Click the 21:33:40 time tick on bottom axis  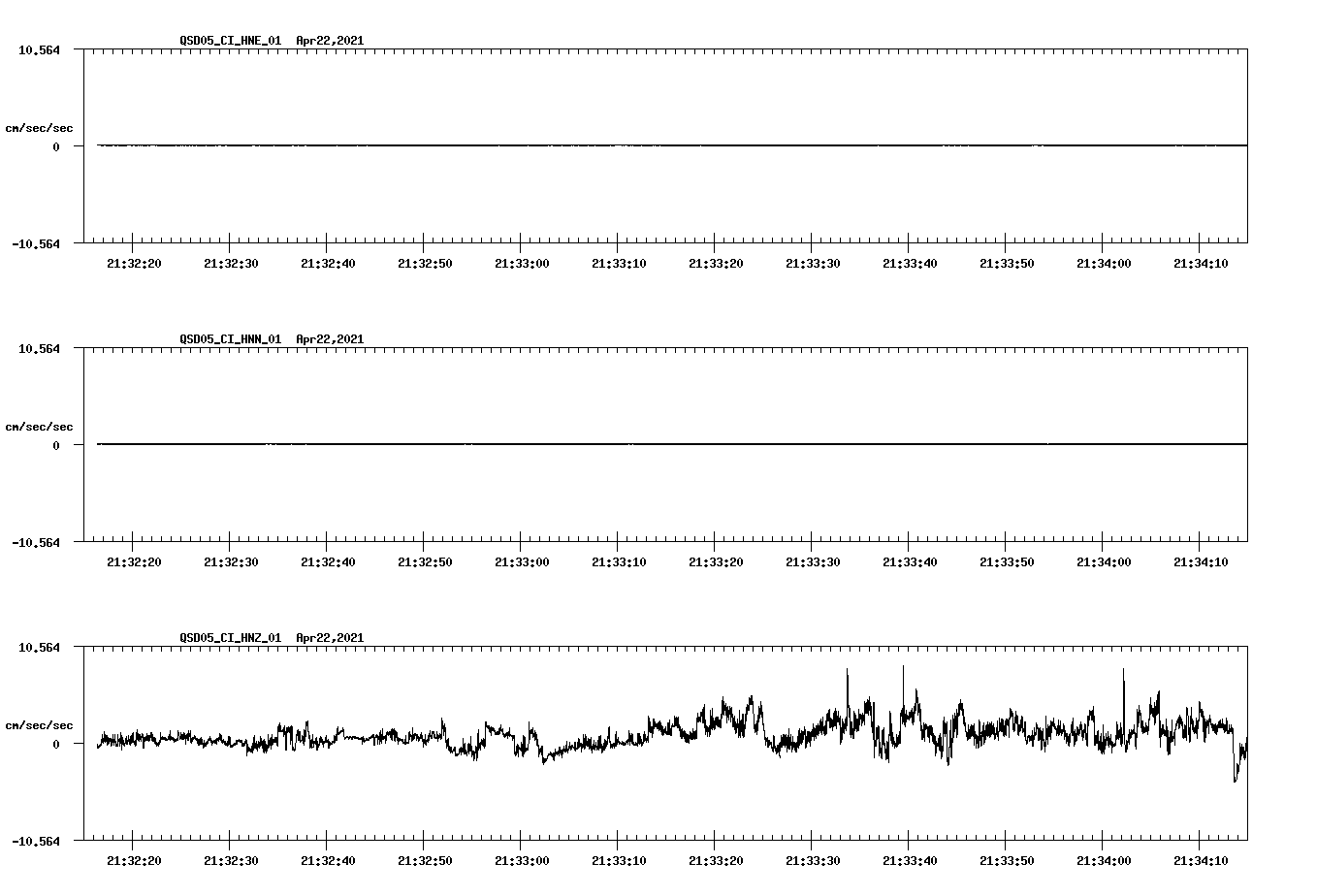point(912,859)
